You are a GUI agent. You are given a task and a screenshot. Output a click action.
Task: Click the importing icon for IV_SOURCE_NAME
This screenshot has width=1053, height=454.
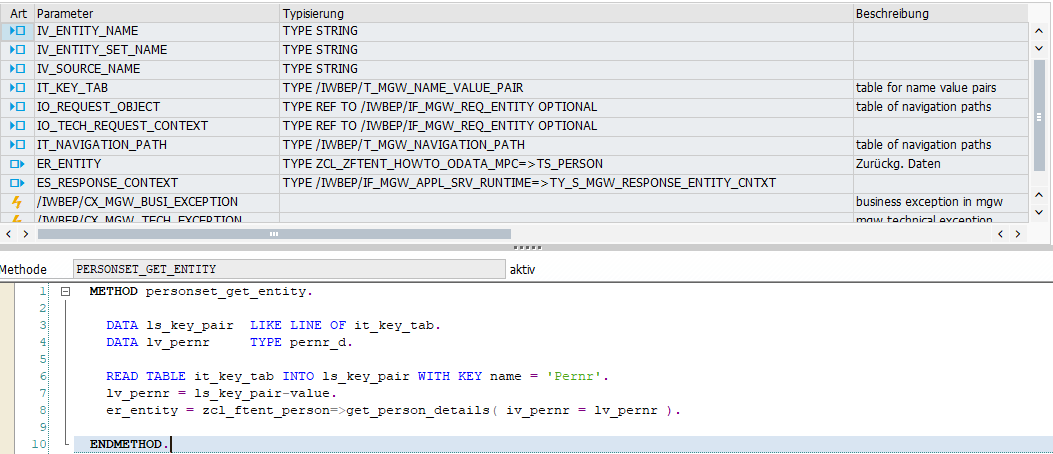17,69
